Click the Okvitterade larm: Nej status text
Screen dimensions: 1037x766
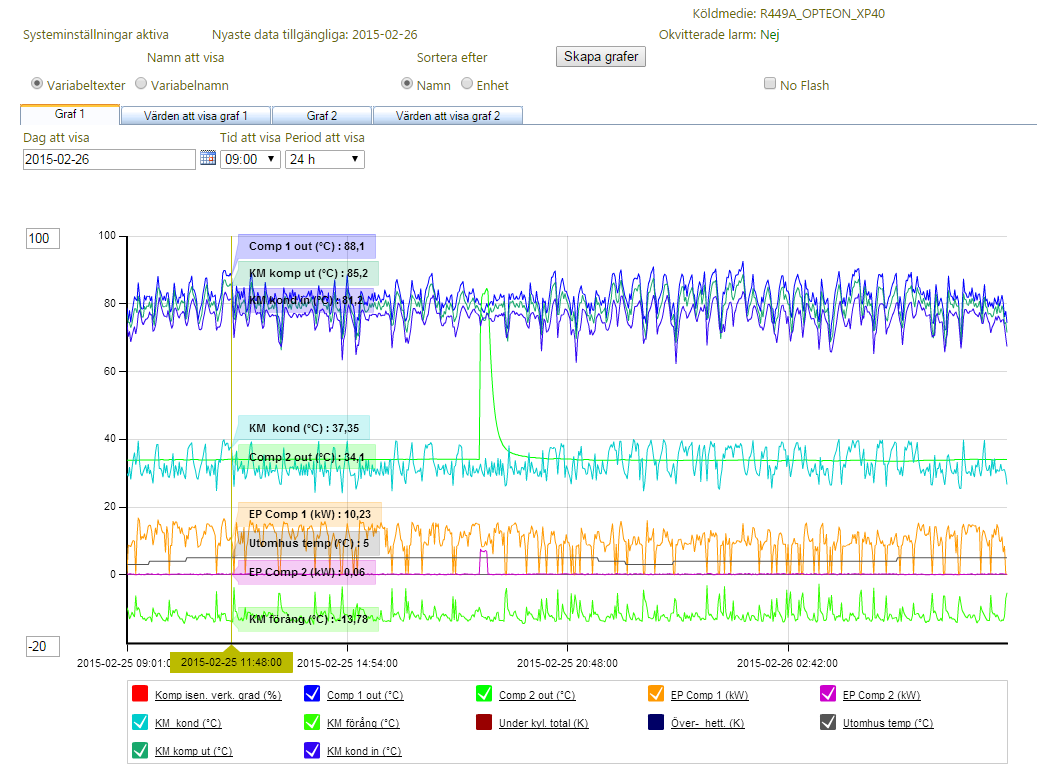pos(719,34)
